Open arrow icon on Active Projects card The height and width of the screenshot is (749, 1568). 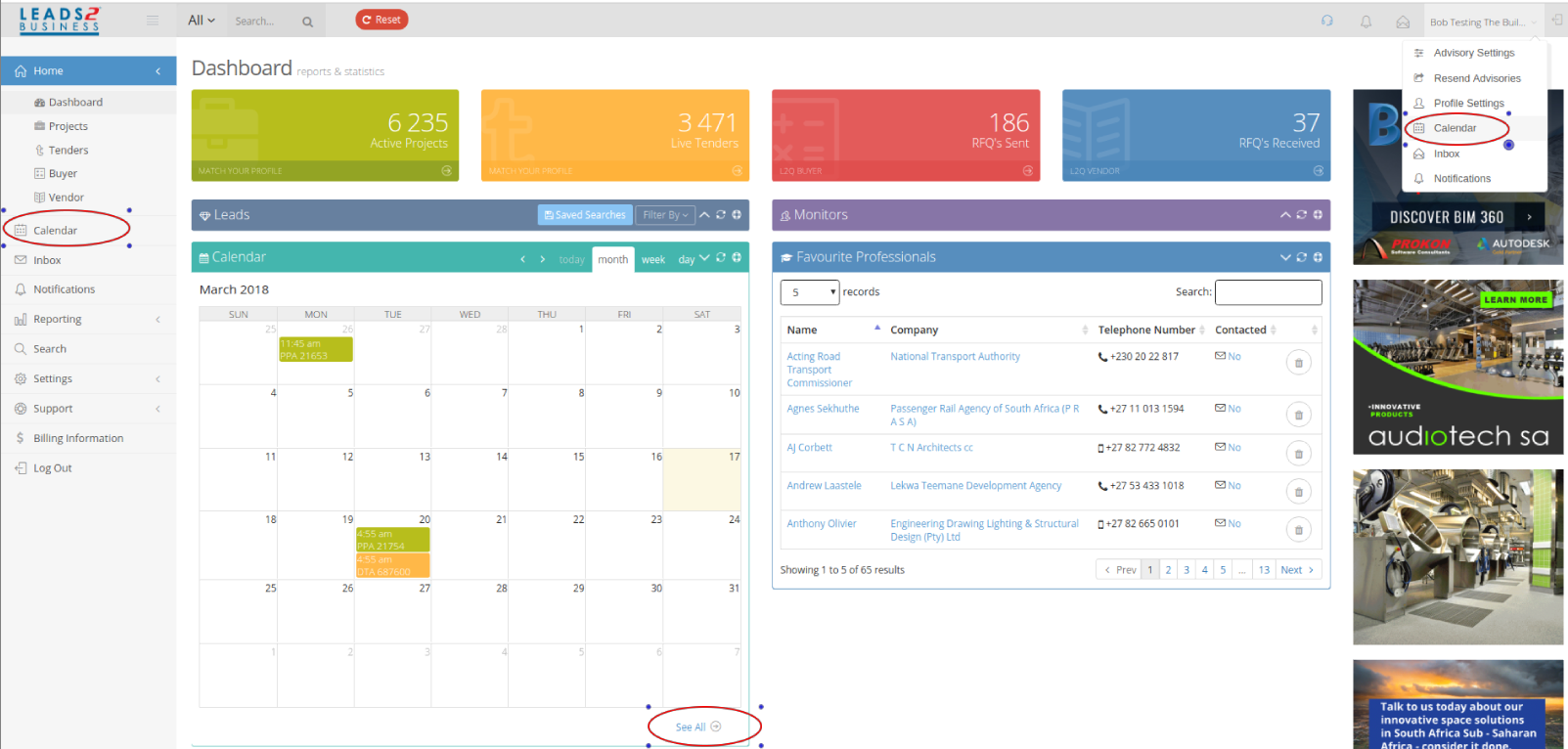tap(447, 170)
